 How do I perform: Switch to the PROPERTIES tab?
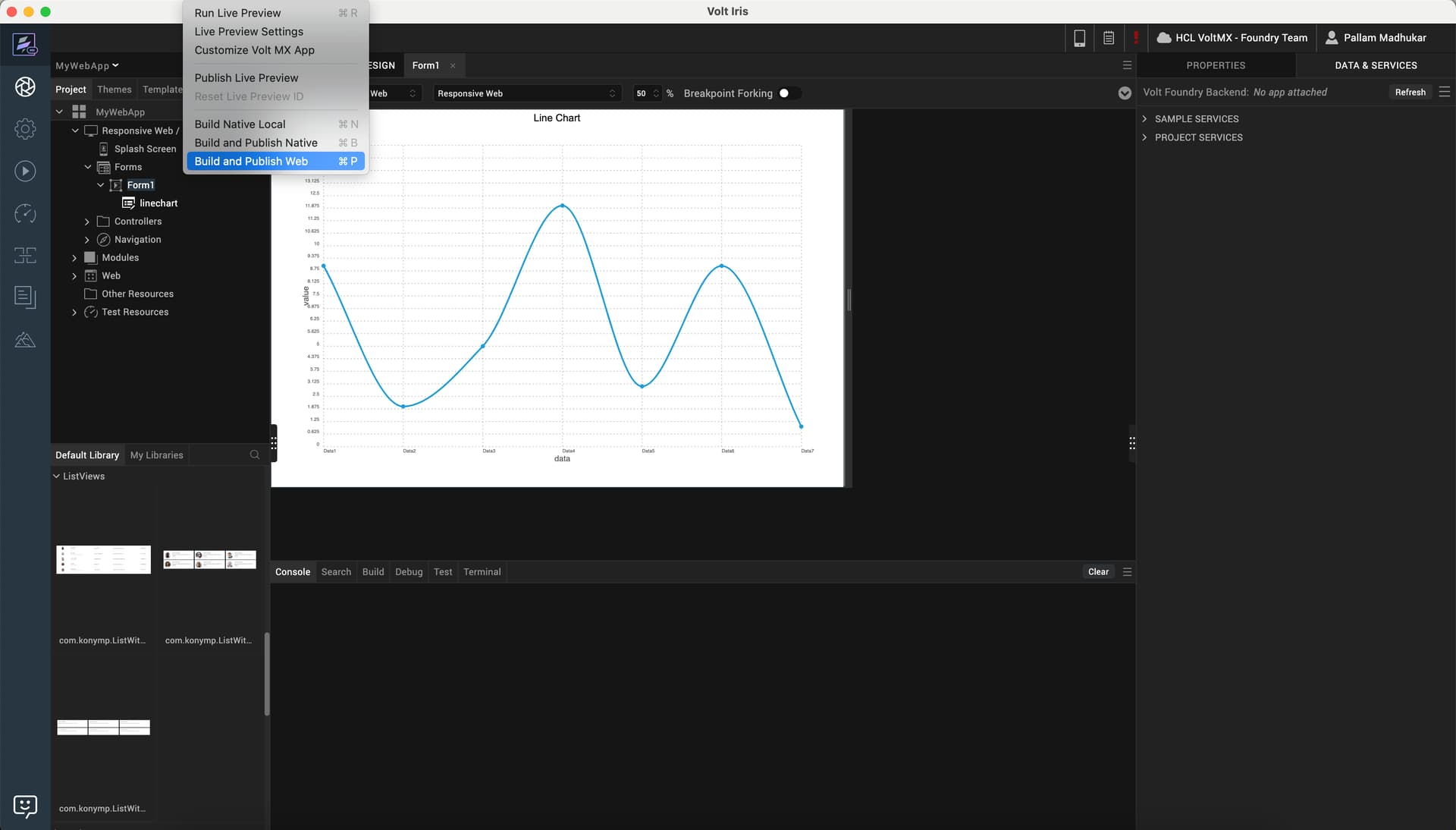point(1216,66)
